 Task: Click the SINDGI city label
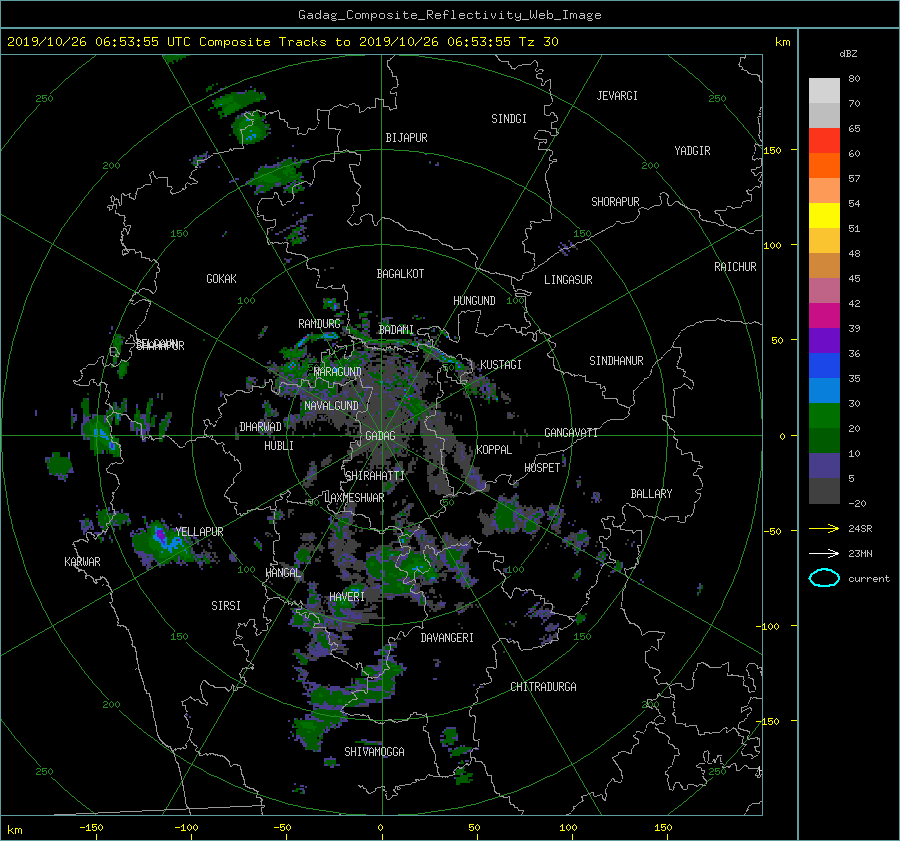pos(509,119)
